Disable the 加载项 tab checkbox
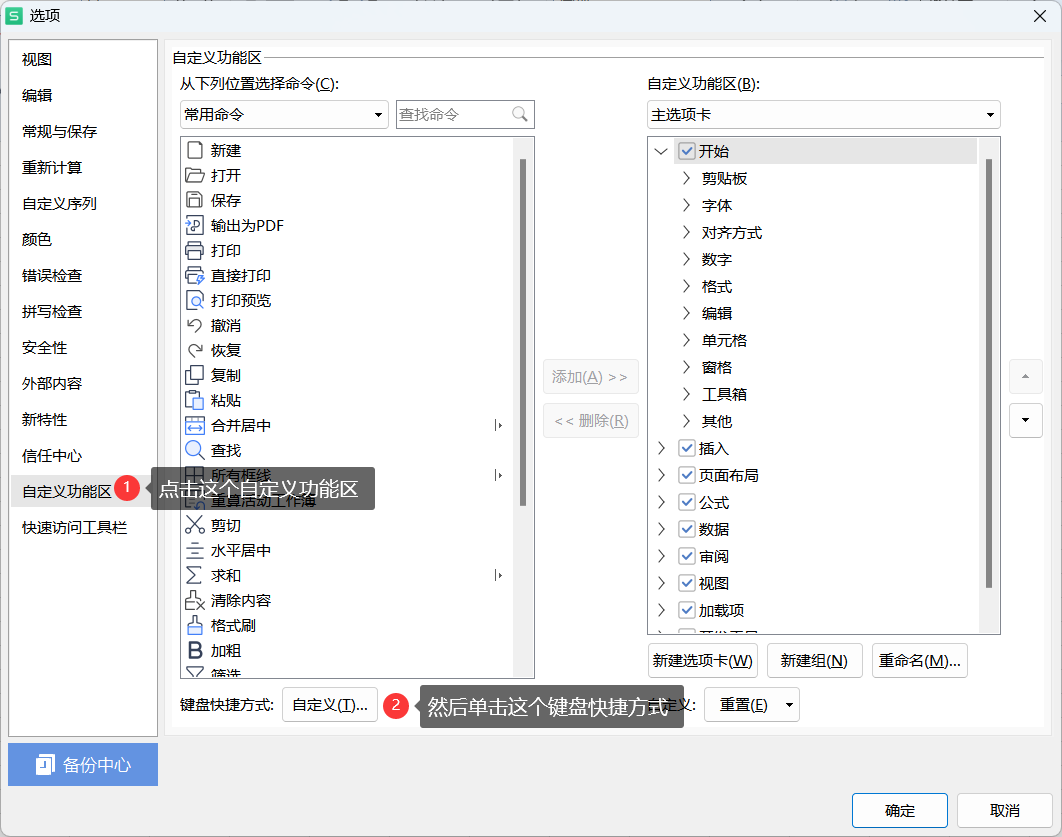The image size is (1062, 837). pyautogui.click(x=686, y=610)
